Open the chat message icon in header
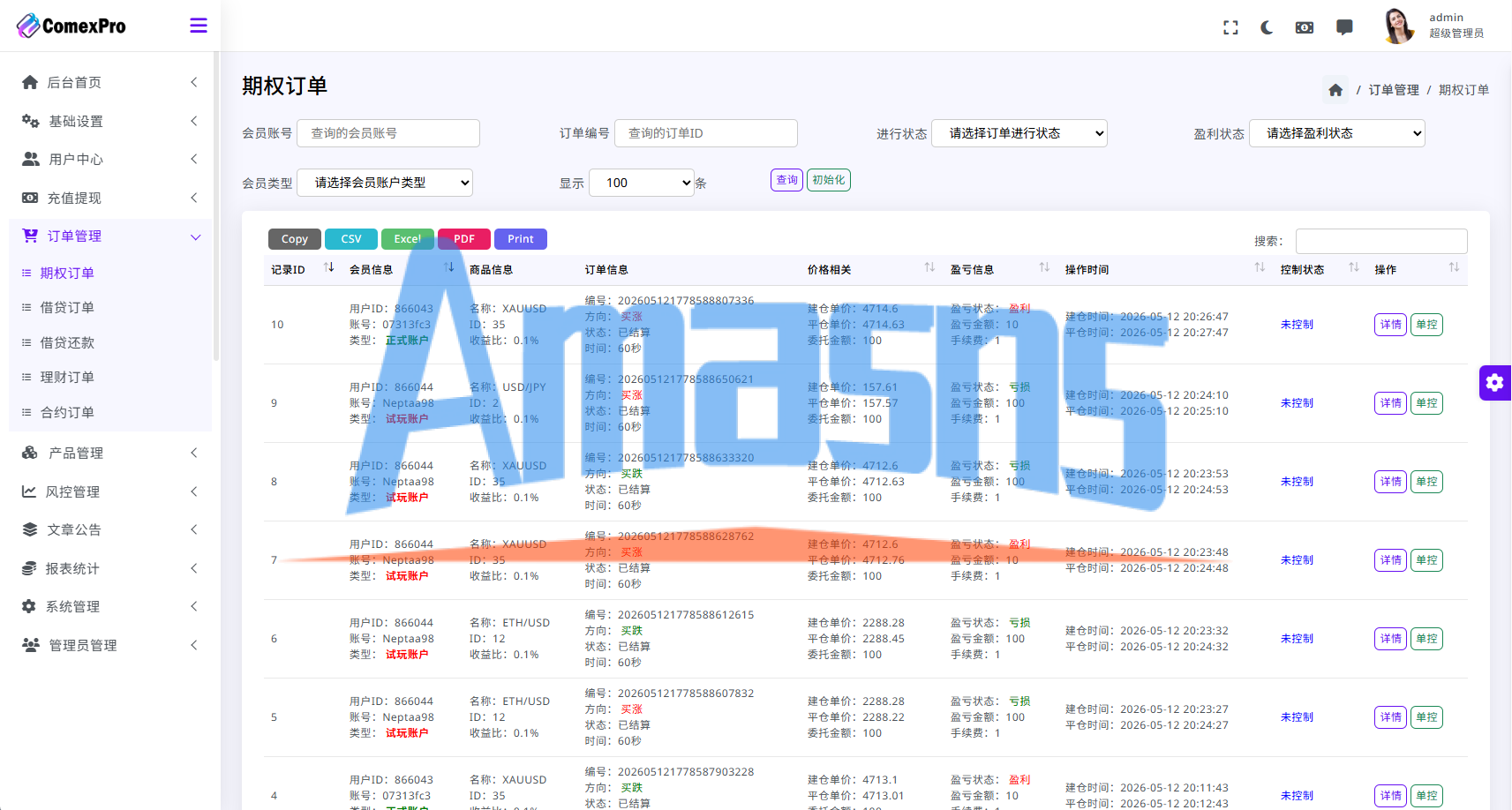This screenshot has width=1512, height=810. click(1344, 27)
